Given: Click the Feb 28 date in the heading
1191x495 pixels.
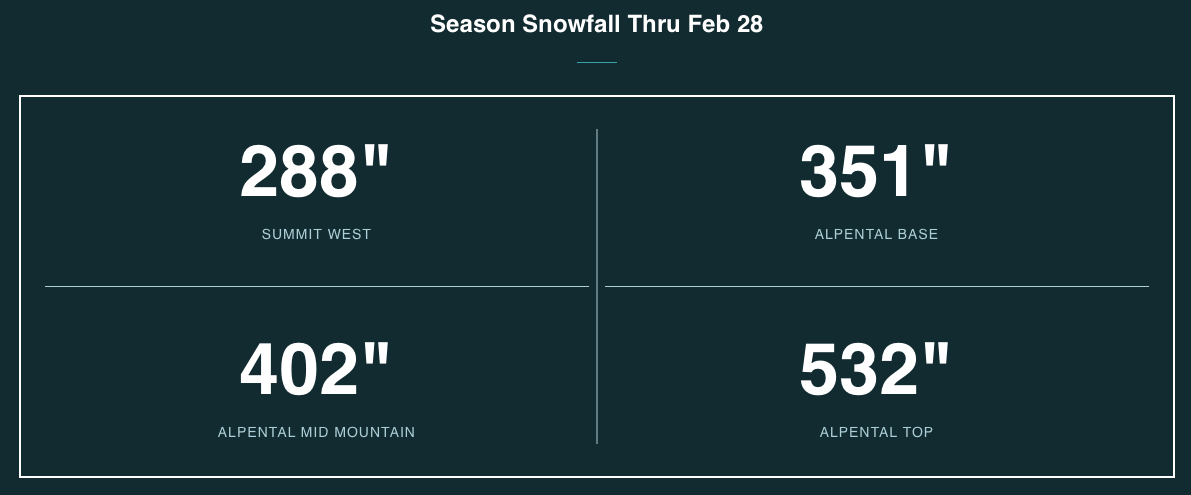Looking at the screenshot, I should point(725,24).
